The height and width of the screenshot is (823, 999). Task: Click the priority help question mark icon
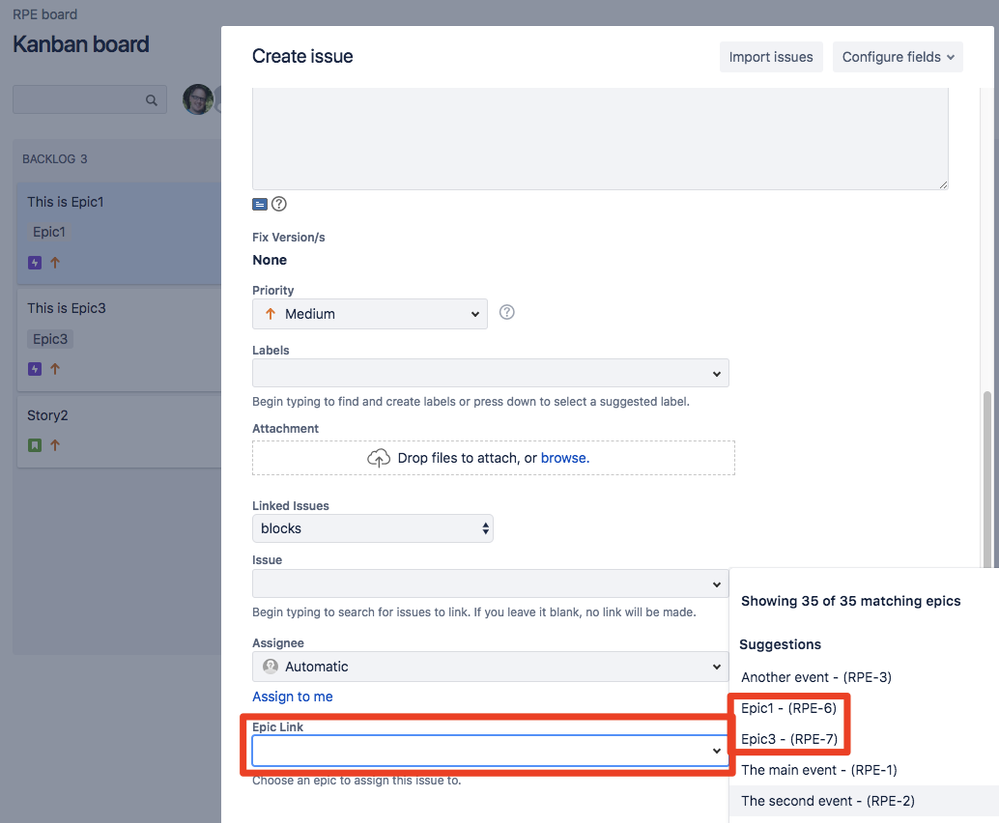coord(507,312)
